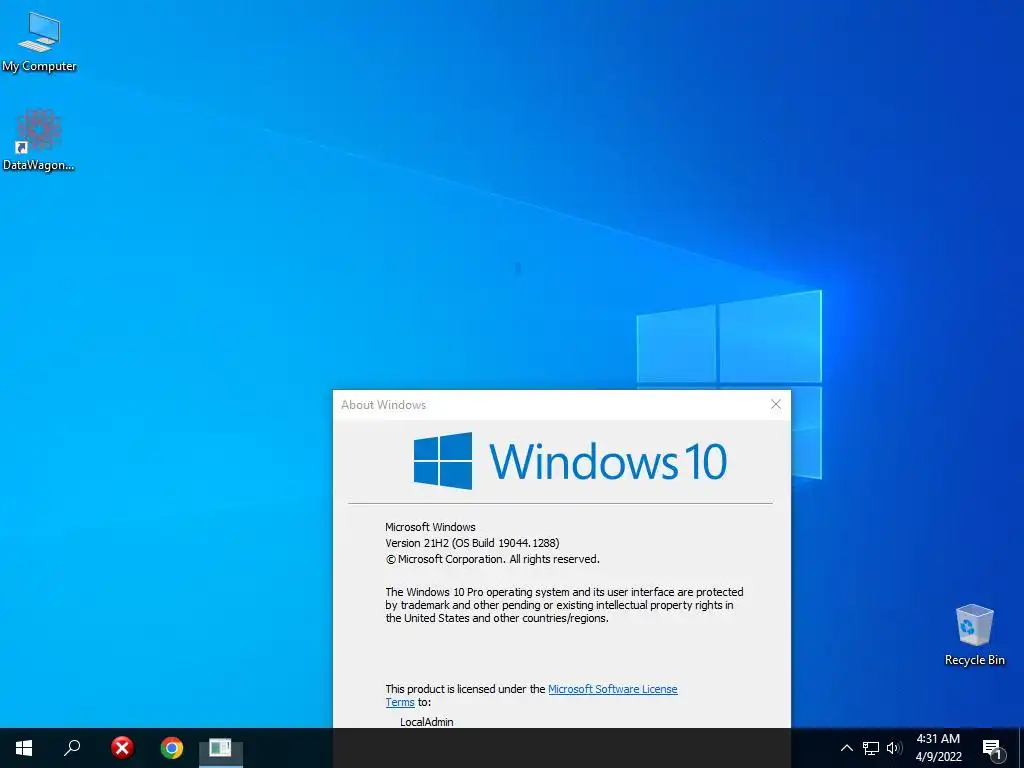This screenshot has width=1024, height=768.
Task: Click the About Windows title bar text
Action: coord(383,405)
